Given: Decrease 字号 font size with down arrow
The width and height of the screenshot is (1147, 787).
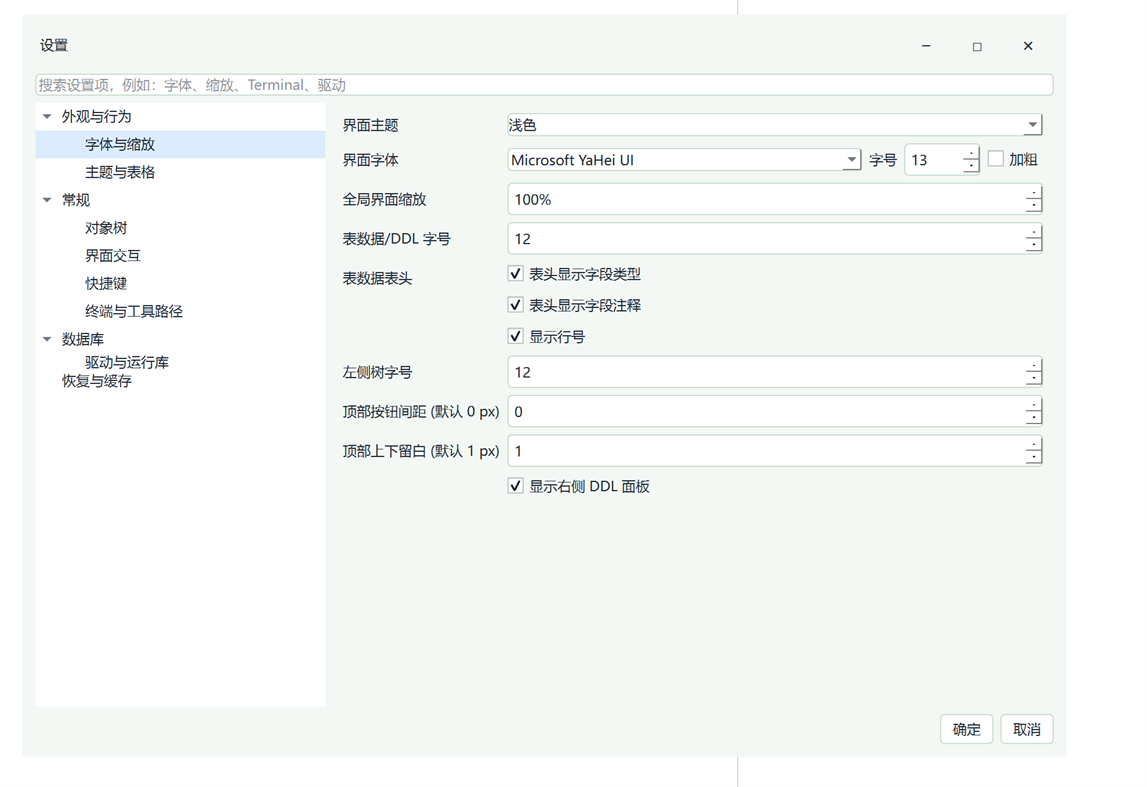Looking at the screenshot, I should 971,166.
